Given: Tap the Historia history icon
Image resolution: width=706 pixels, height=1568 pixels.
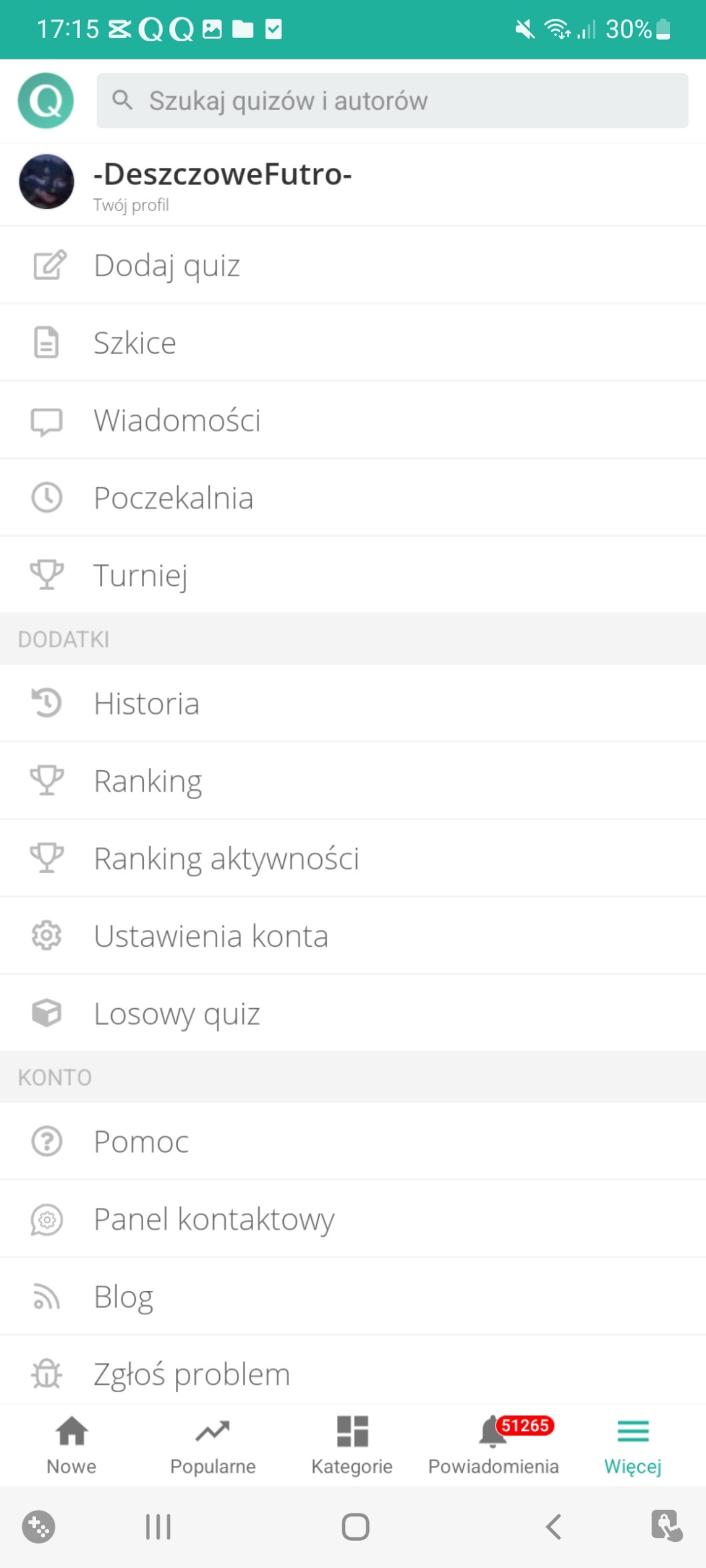Looking at the screenshot, I should click(x=47, y=703).
